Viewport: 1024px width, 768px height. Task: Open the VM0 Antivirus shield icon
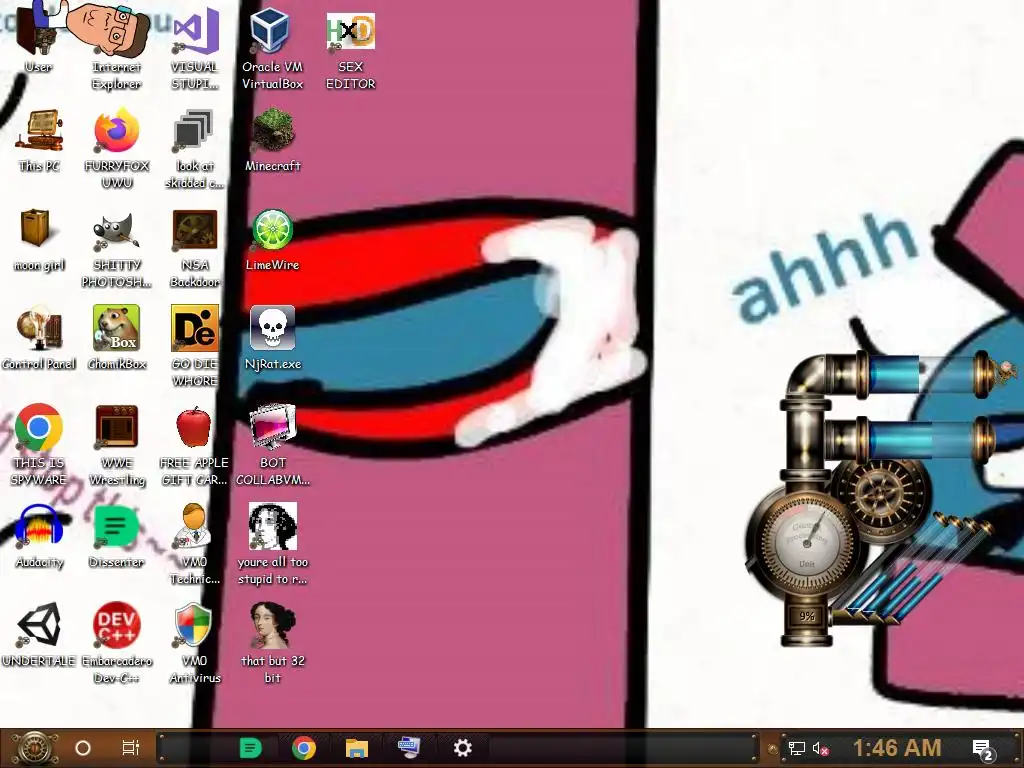(x=195, y=644)
